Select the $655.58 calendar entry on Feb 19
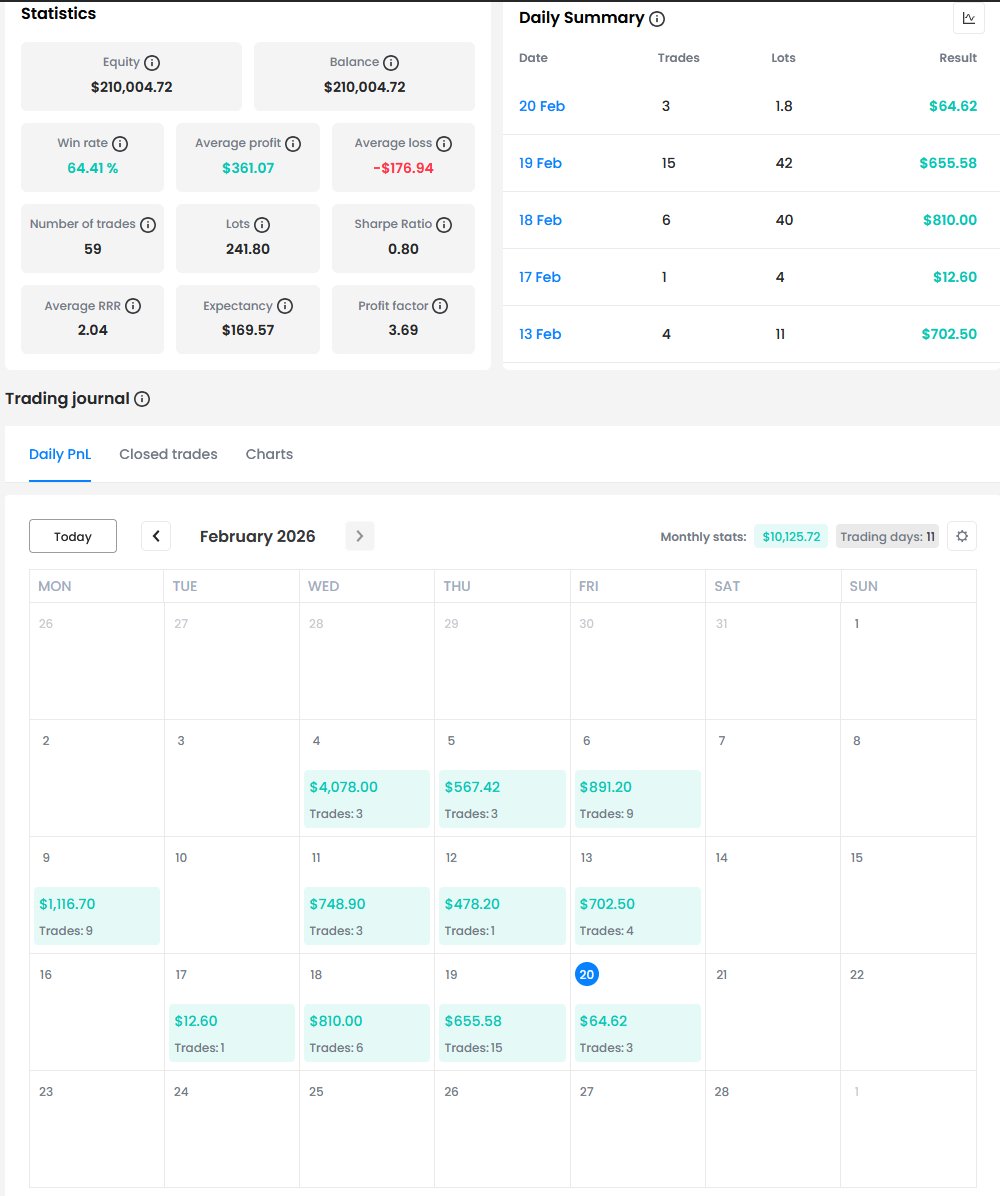Screen dimensions: 1000x1196 [x=502, y=1034]
